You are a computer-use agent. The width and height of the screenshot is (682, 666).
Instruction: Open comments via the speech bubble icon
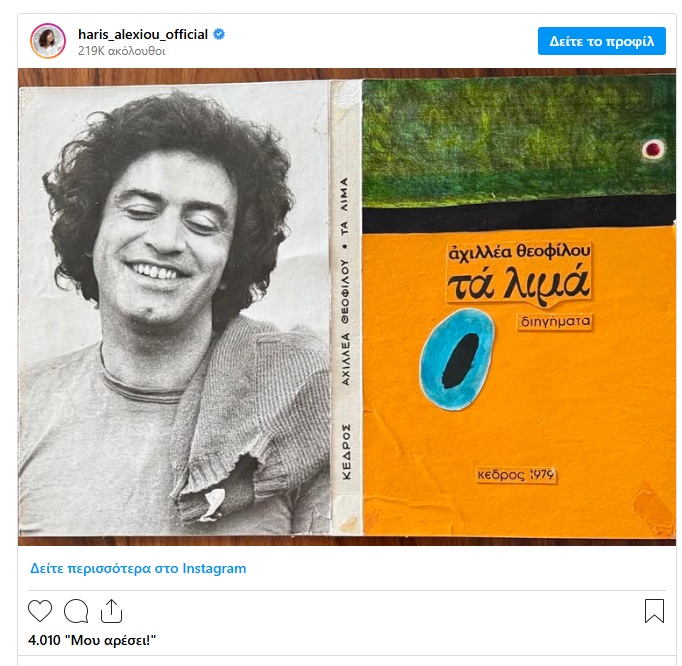click(x=76, y=611)
